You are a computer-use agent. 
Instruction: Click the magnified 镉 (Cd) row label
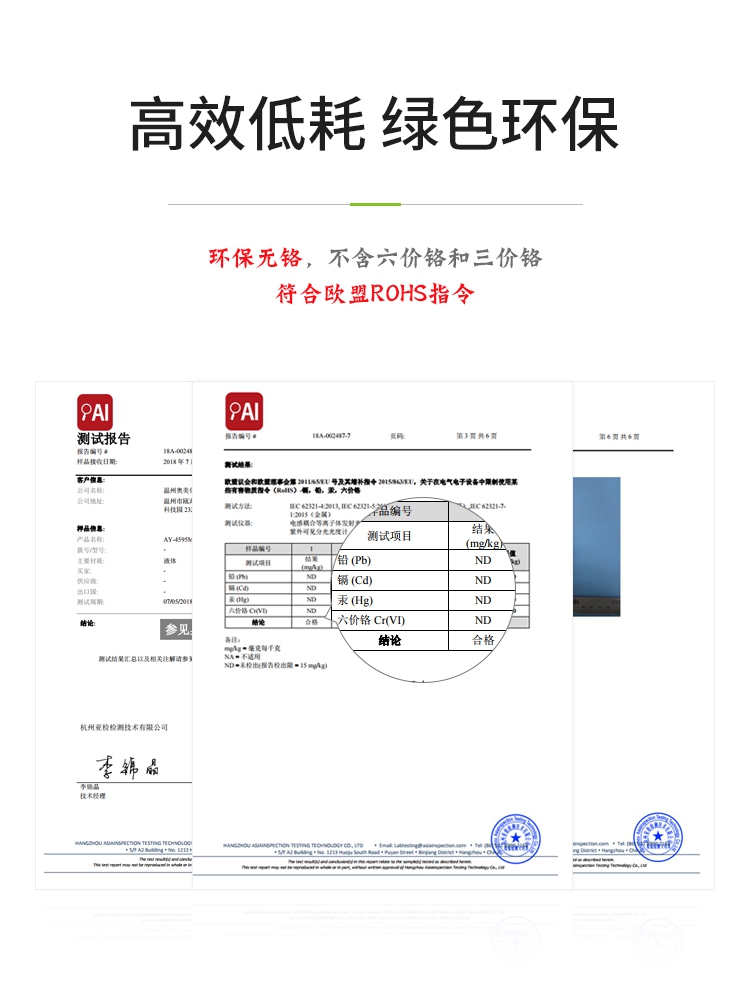[x=355, y=580]
